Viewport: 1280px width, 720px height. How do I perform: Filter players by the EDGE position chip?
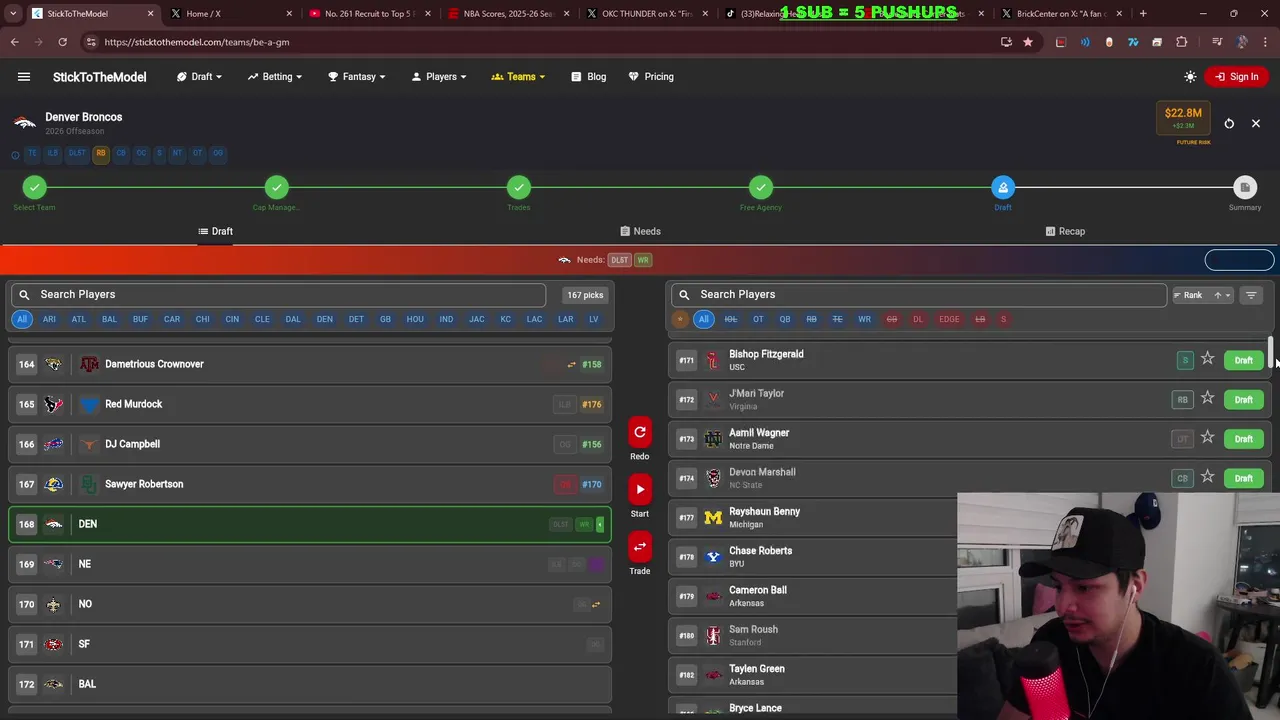949,319
